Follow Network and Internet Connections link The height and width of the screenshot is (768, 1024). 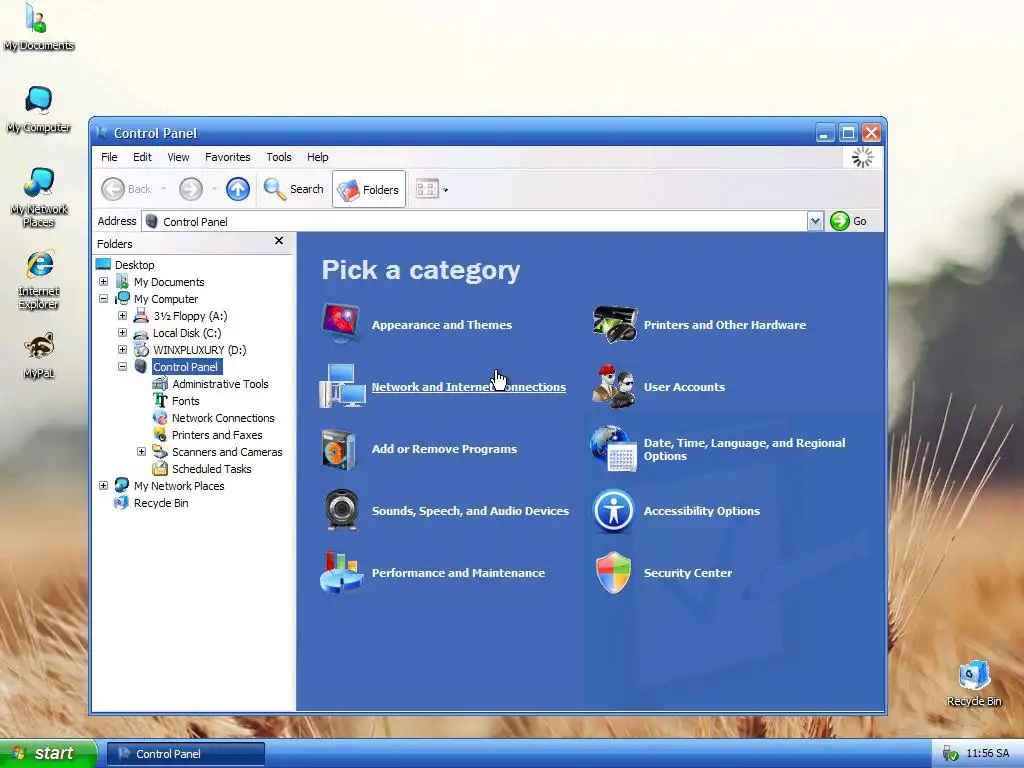469,387
